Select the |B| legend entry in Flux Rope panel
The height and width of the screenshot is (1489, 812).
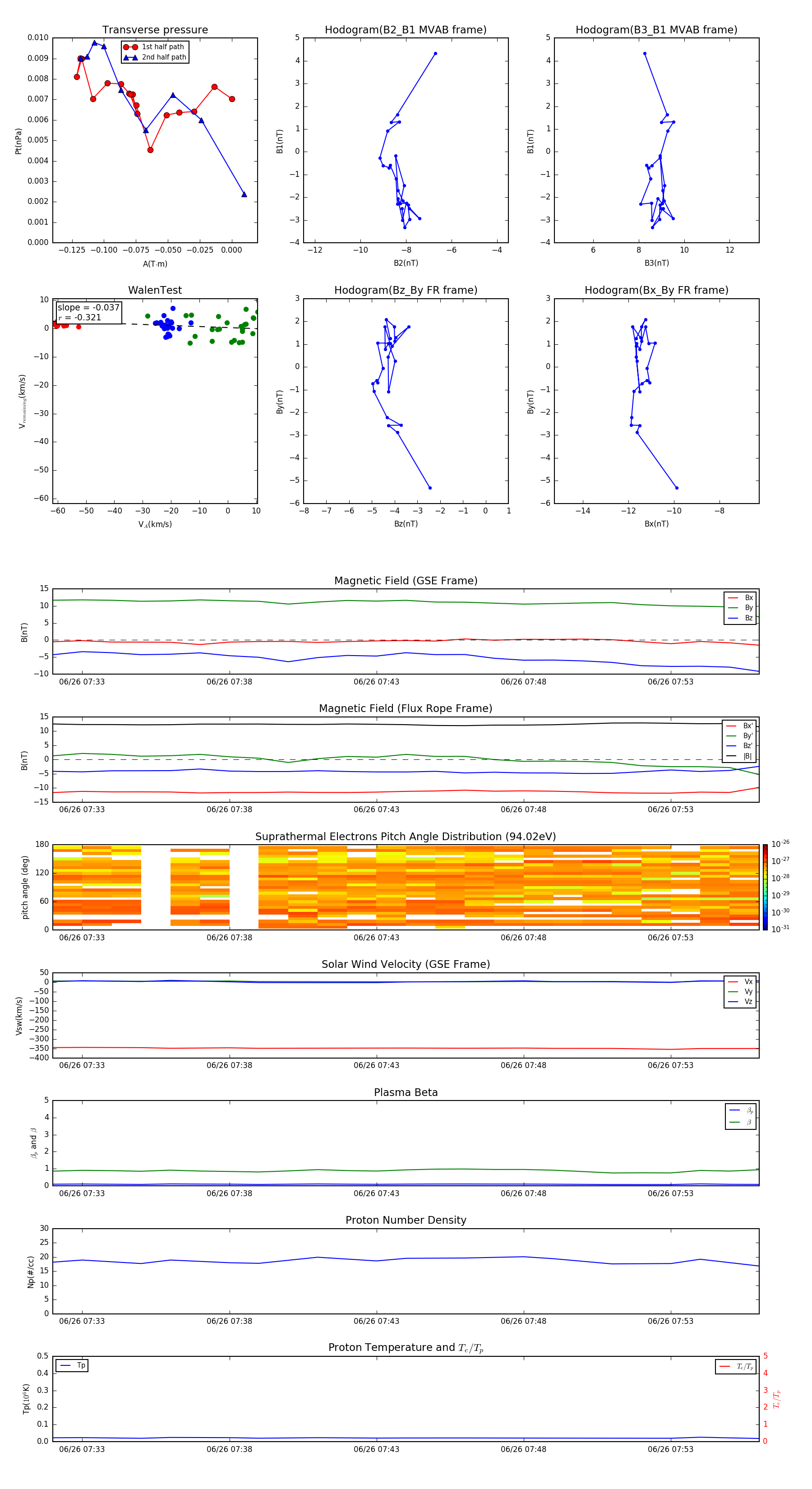739,756
